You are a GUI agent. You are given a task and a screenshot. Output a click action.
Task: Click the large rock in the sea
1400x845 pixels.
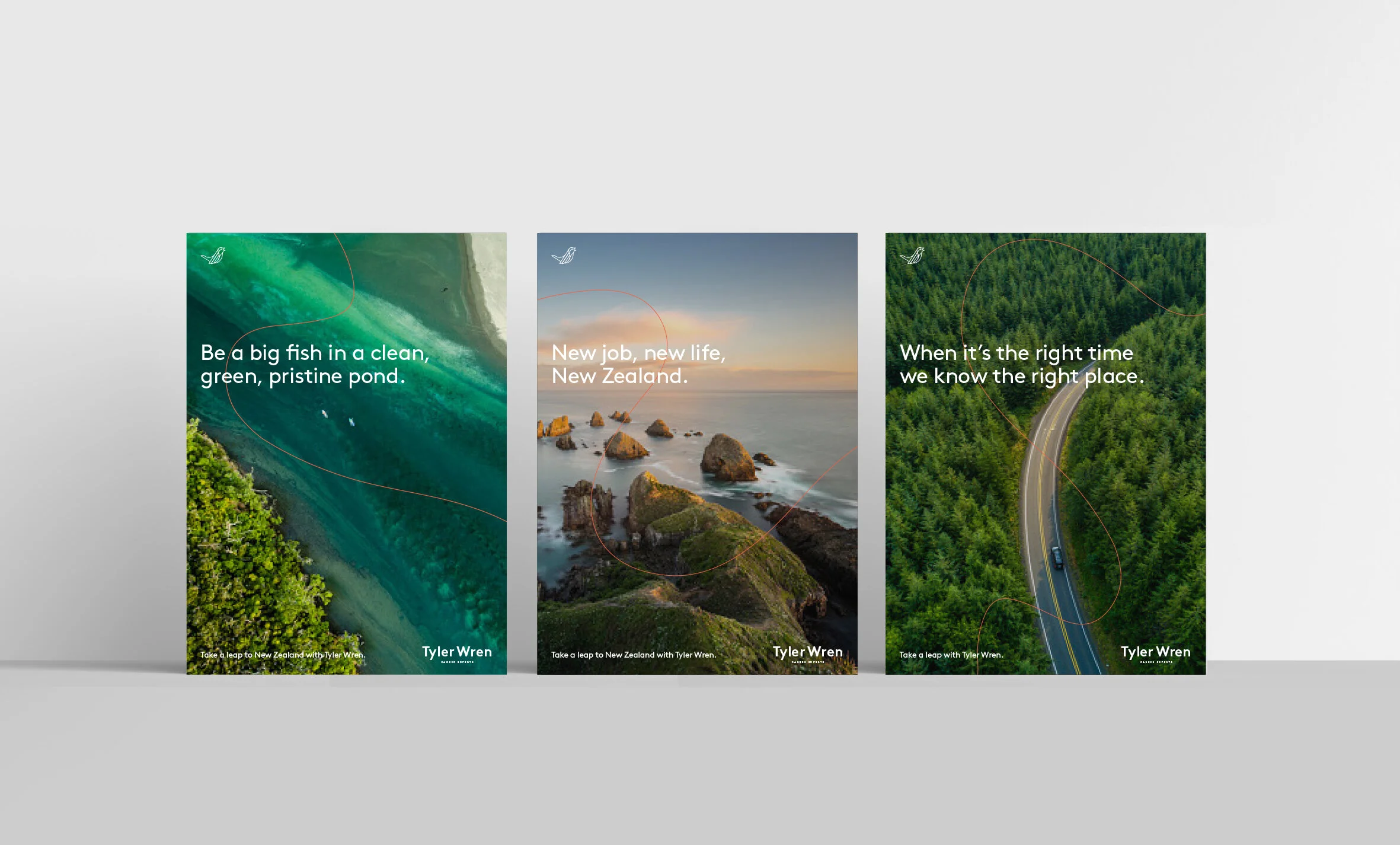pyautogui.click(x=728, y=457)
